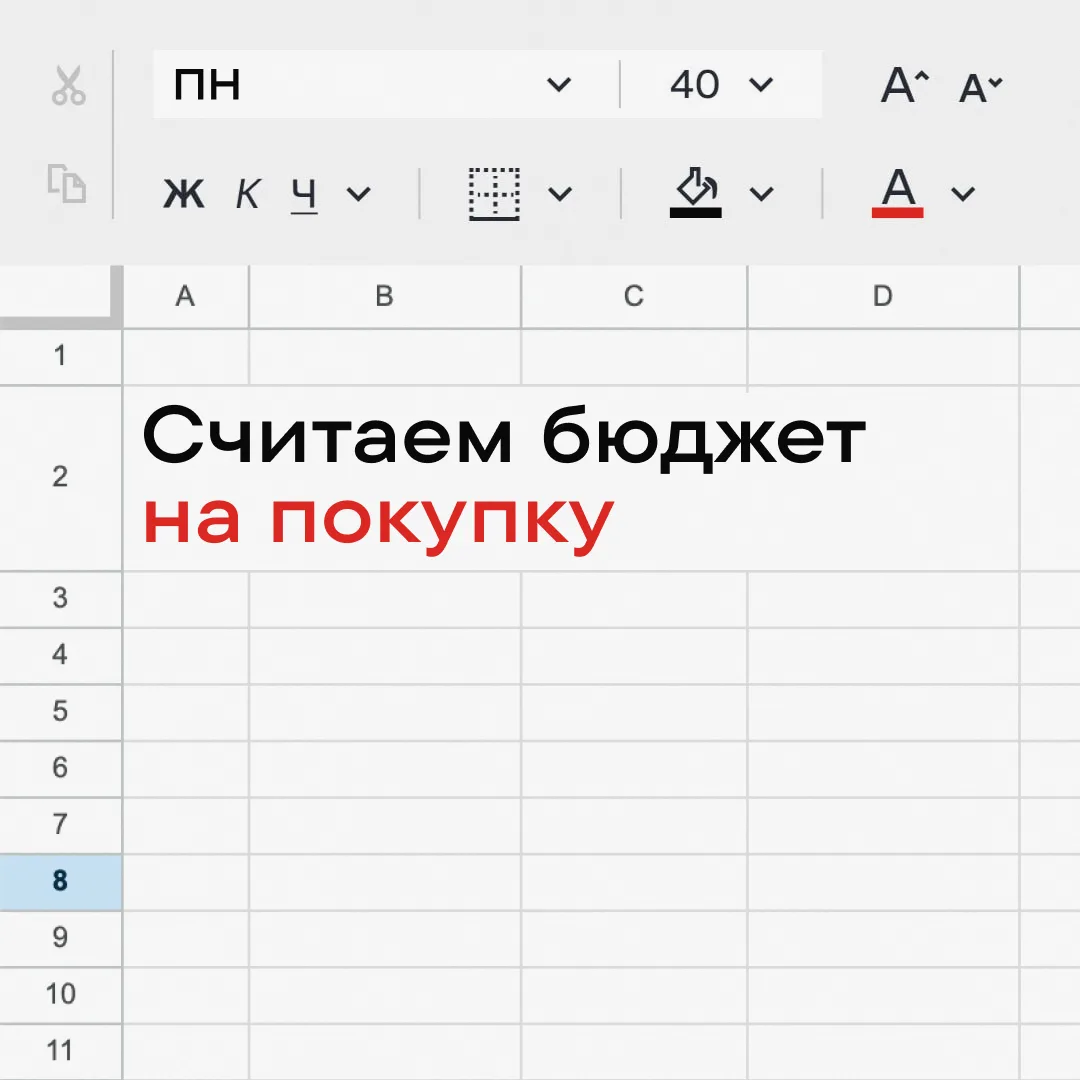1080x1080 pixels.
Task: Open the font color dropdown arrow
Action: click(x=963, y=194)
